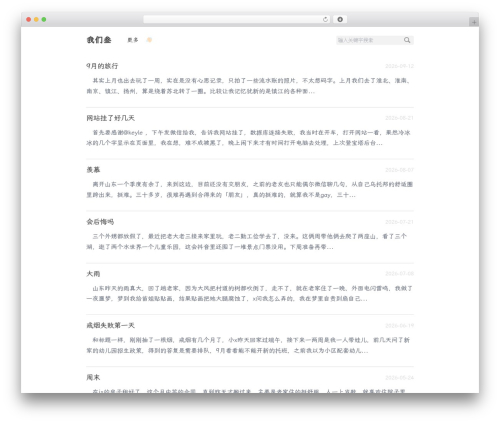Open the 更多 menu item
The height and width of the screenshot is (423, 500).
(x=133, y=40)
